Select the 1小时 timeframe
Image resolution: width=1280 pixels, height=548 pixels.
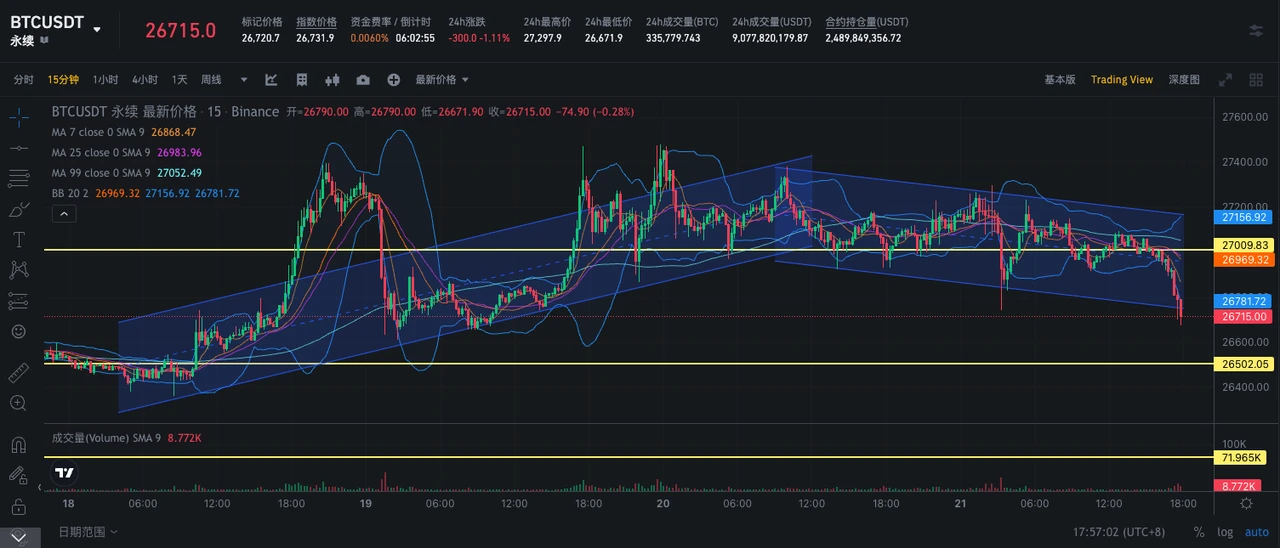coord(105,80)
